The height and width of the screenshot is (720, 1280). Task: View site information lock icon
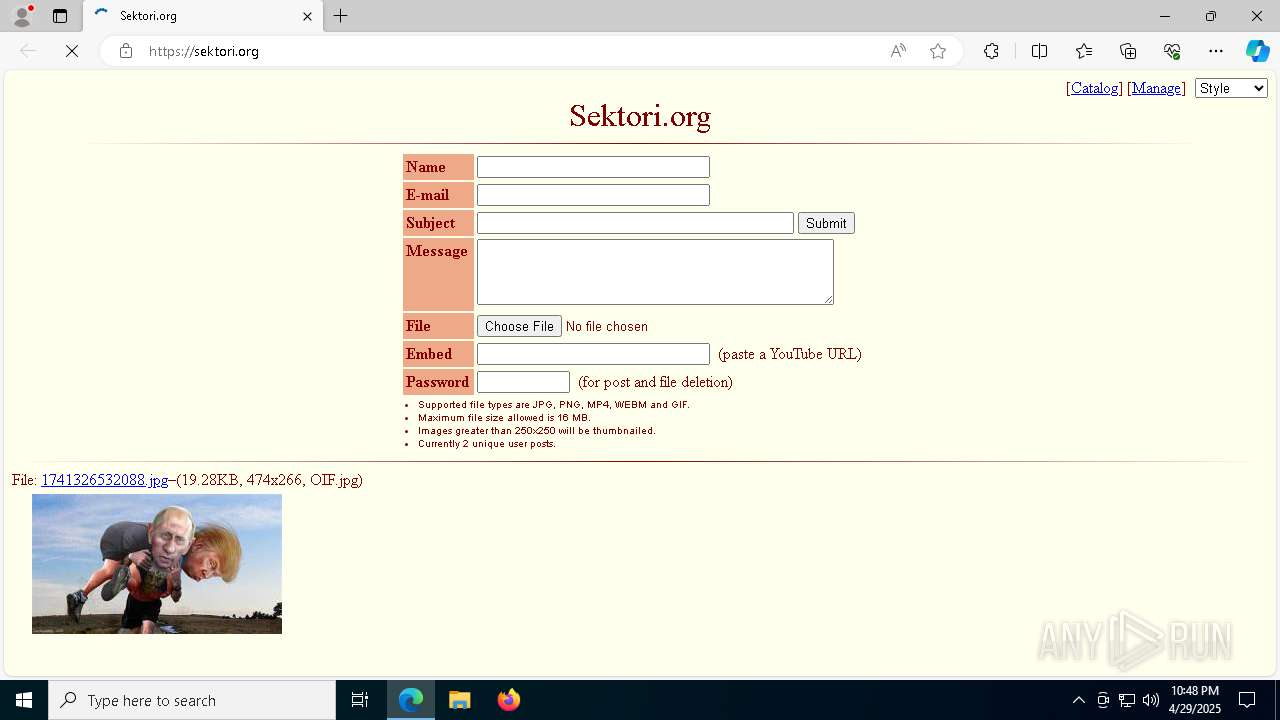point(126,51)
